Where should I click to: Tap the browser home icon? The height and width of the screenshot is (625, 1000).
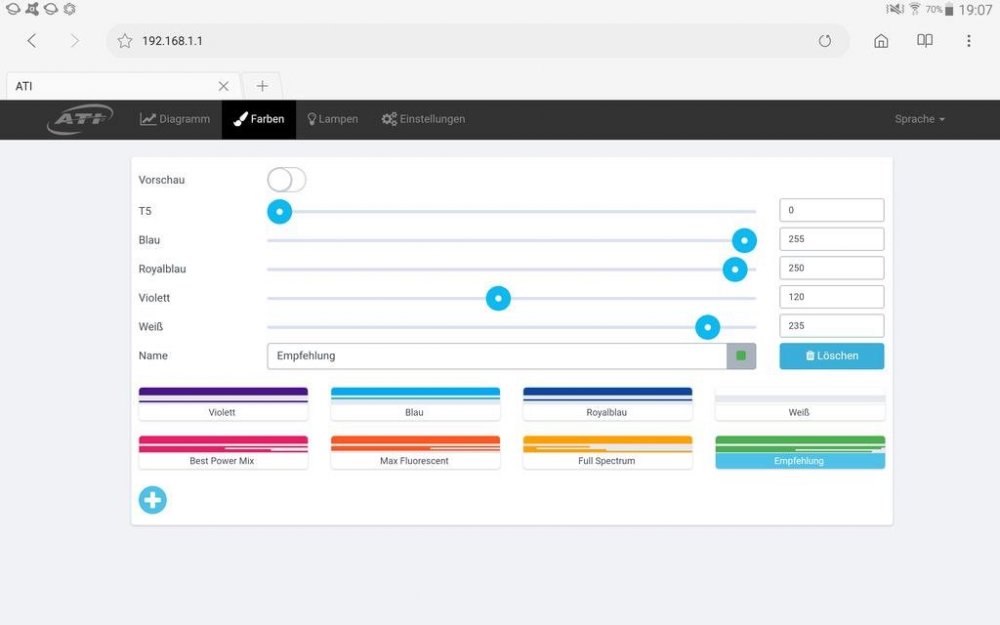pos(881,41)
